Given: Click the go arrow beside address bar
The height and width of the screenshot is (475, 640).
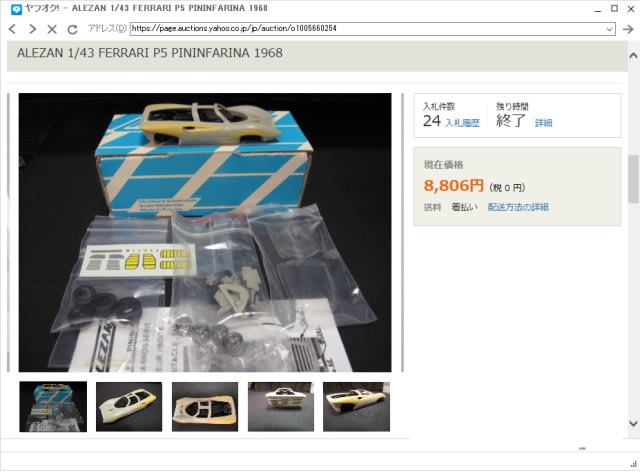Looking at the screenshot, I should 628,29.
